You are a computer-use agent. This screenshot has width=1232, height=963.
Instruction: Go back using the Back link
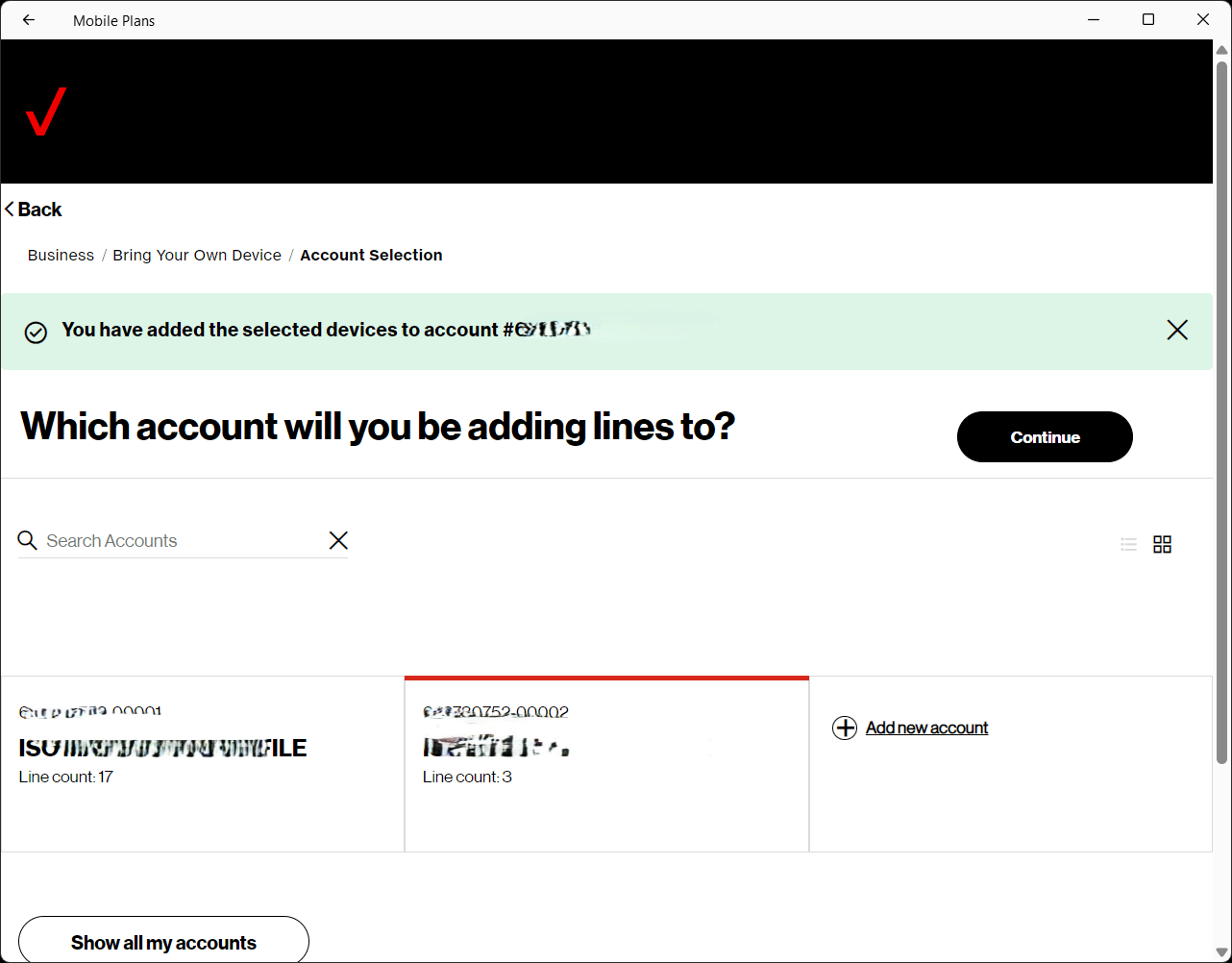click(x=34, y=210)
